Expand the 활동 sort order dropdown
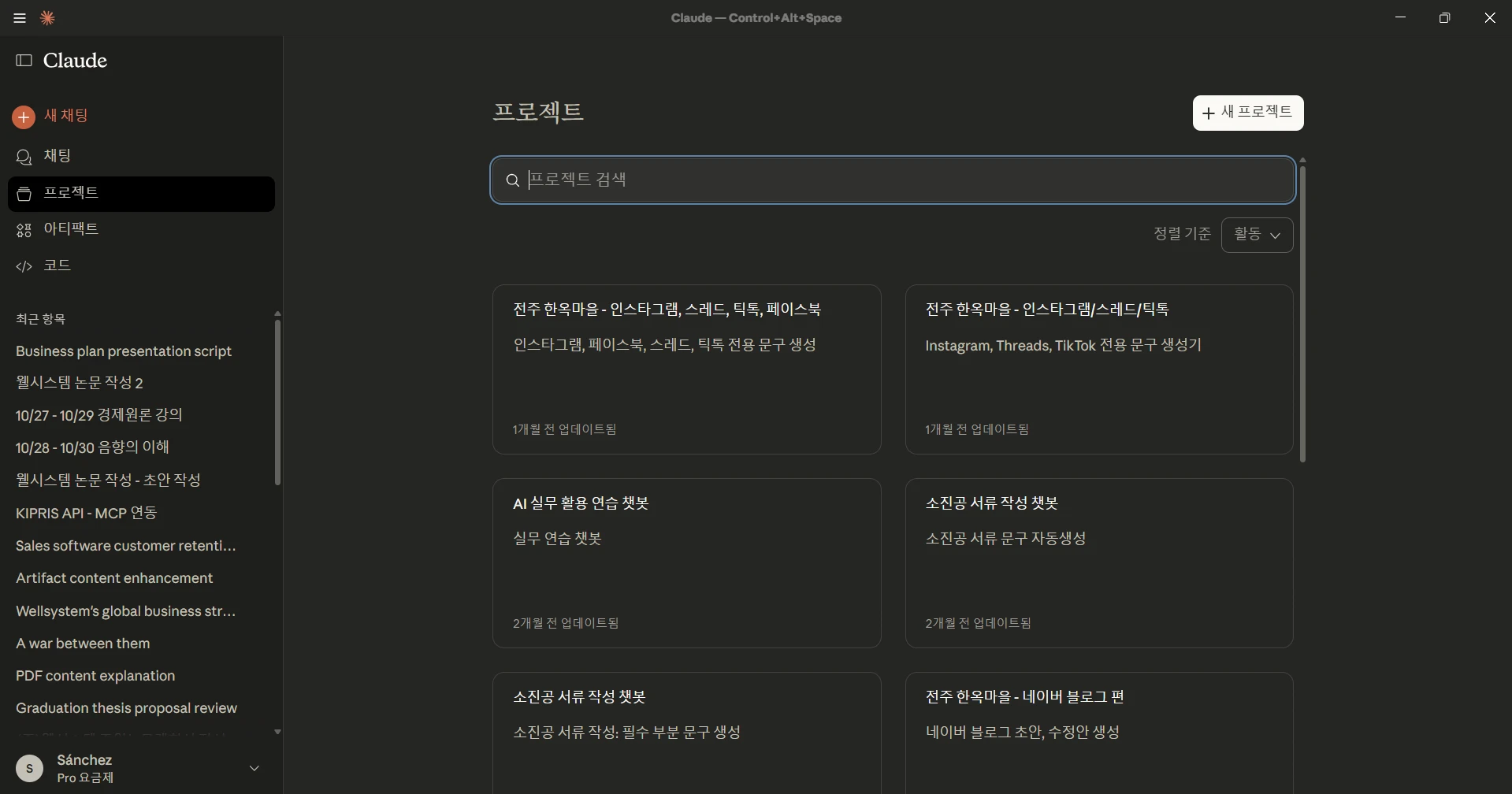Viewport: 1512px width, 794px height. pos(1257,235)
